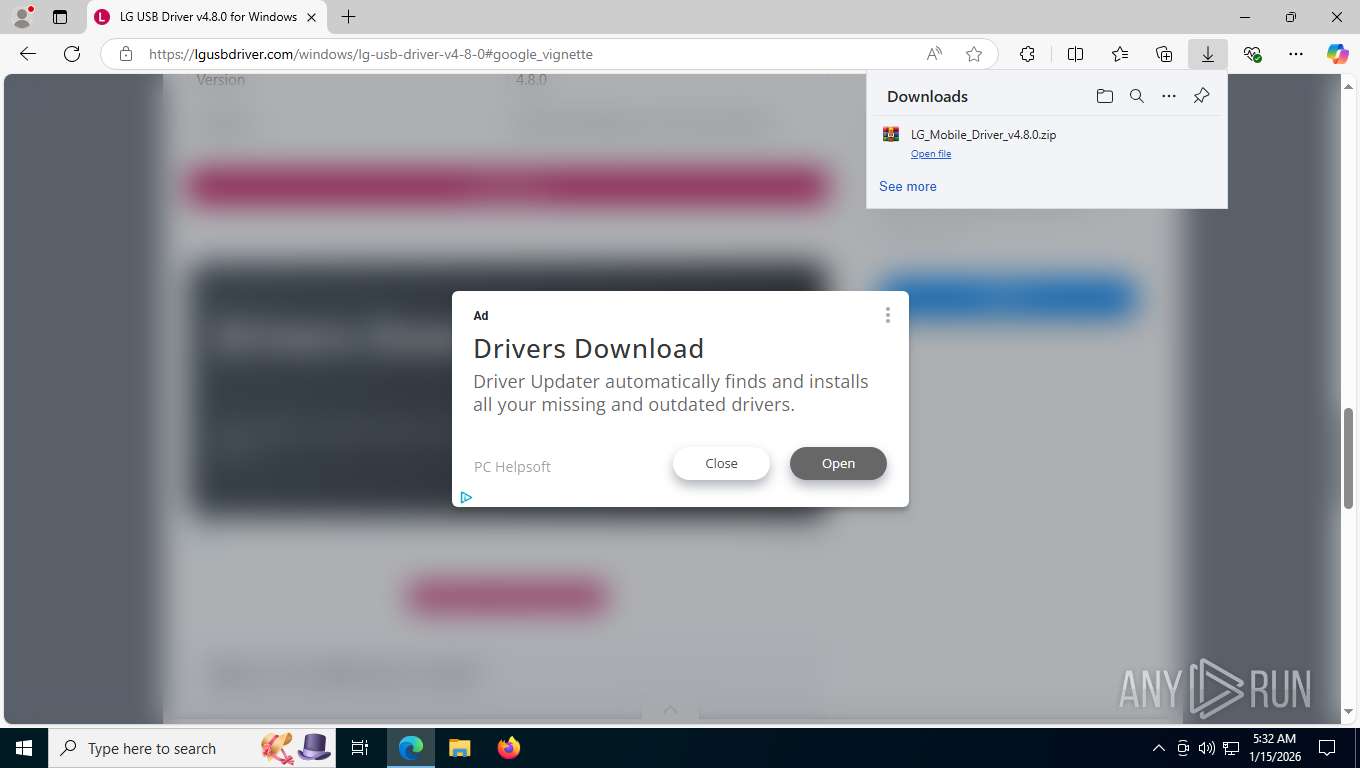The width and height of the screenshot is (1360, 768).
Task: Activate the Read aloud icon
Action: (x=934, y=54)
